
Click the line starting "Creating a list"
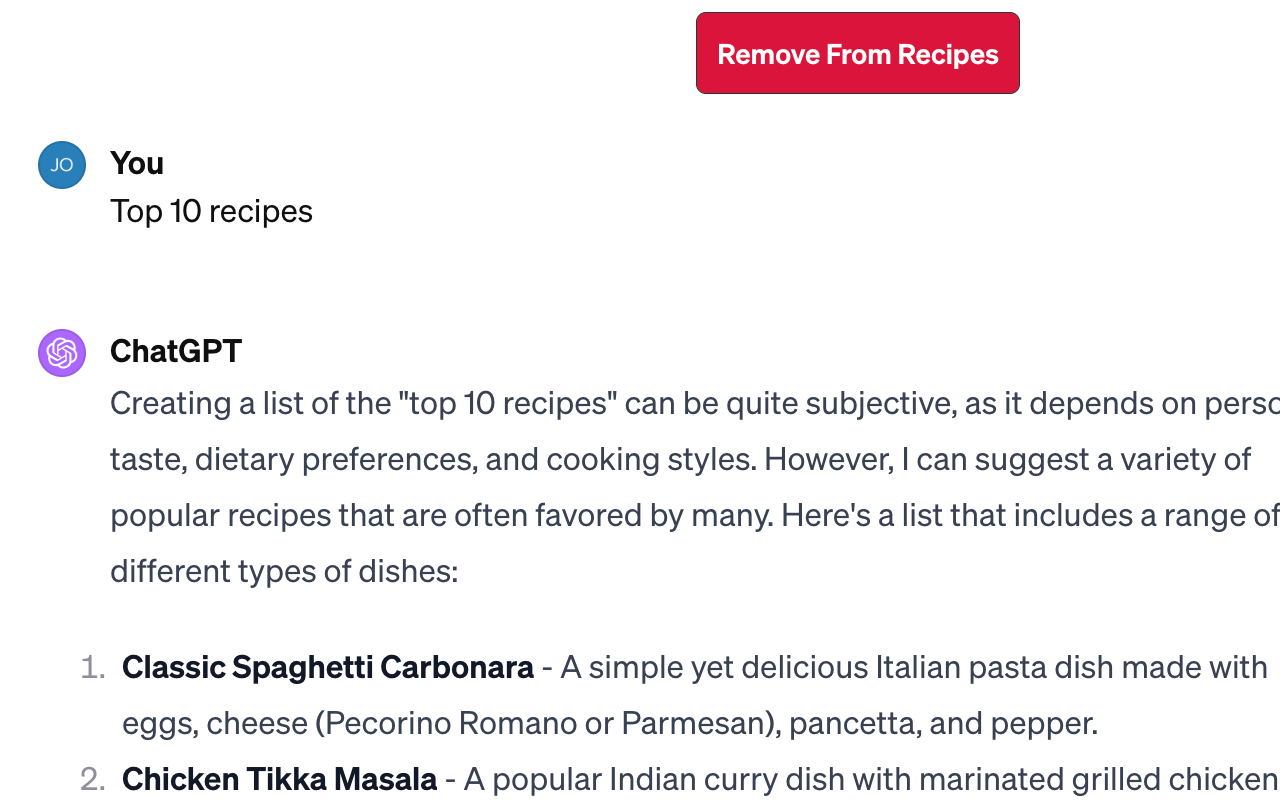coord(695,403)
